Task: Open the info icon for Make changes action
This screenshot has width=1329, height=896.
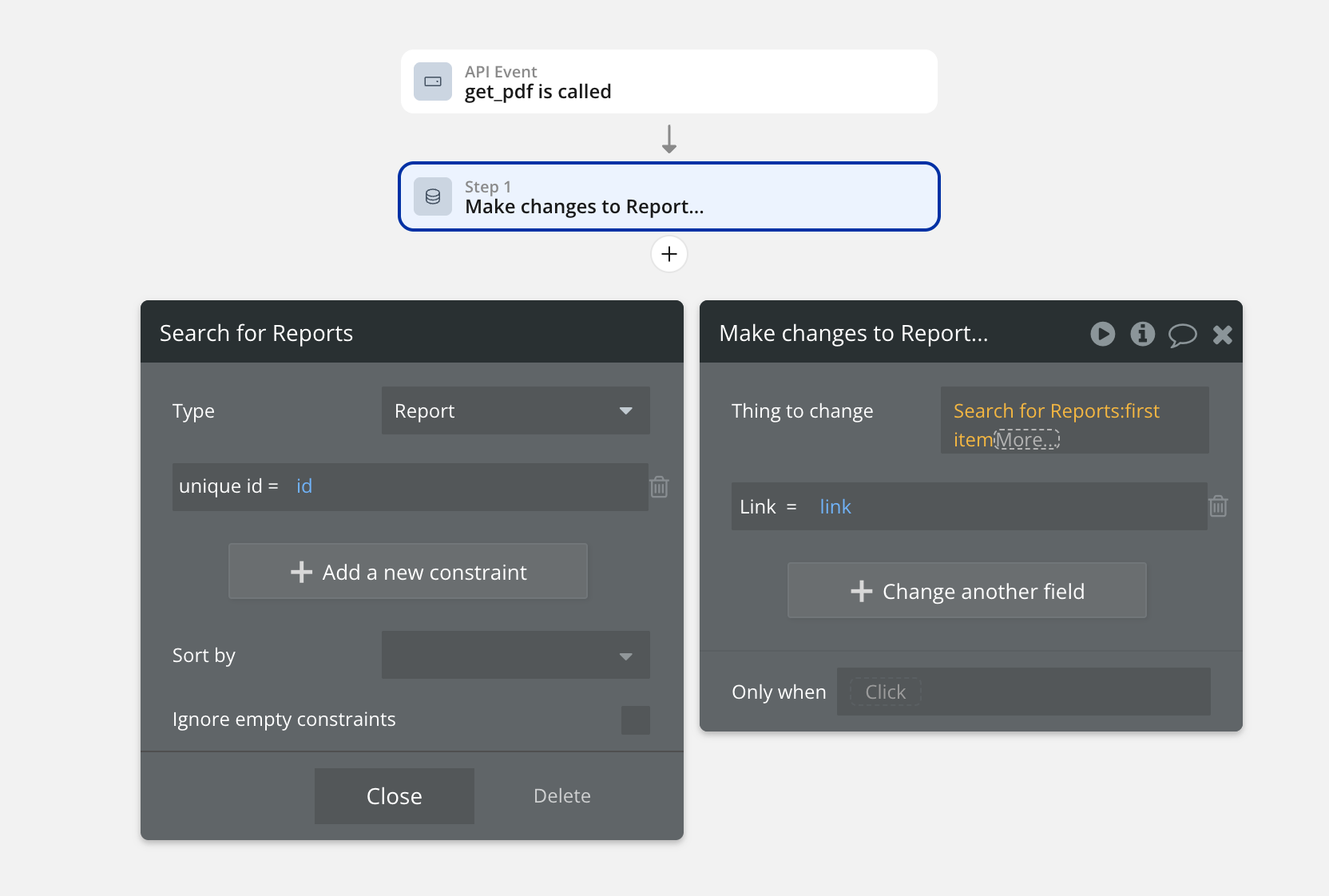Action: click(1142, 334)
